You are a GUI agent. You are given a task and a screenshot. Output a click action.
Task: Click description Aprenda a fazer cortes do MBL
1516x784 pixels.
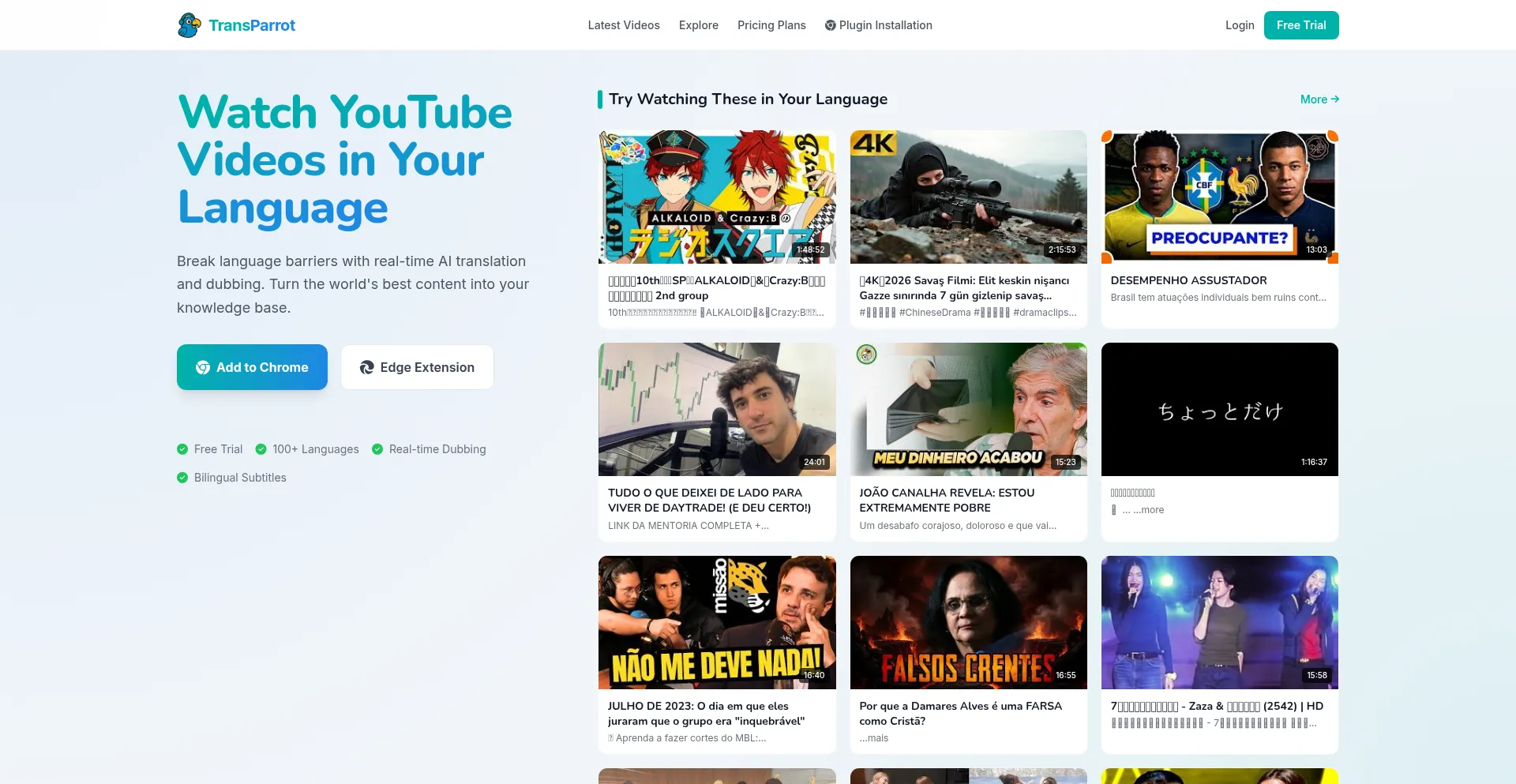(687, 738)
